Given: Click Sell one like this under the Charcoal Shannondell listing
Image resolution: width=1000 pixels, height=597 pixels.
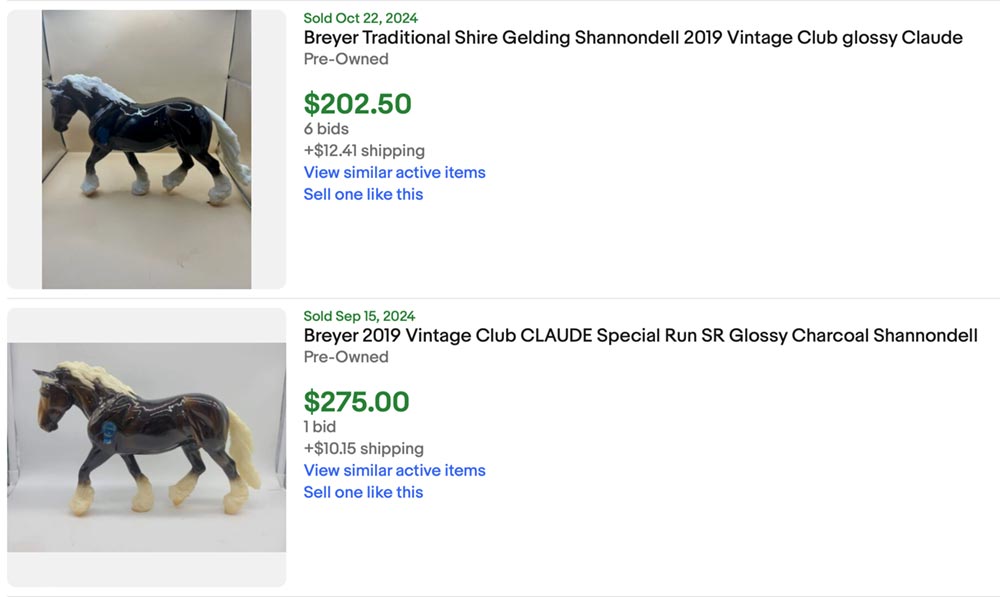Looking at the screenshot, I should (x=363, y=492).
